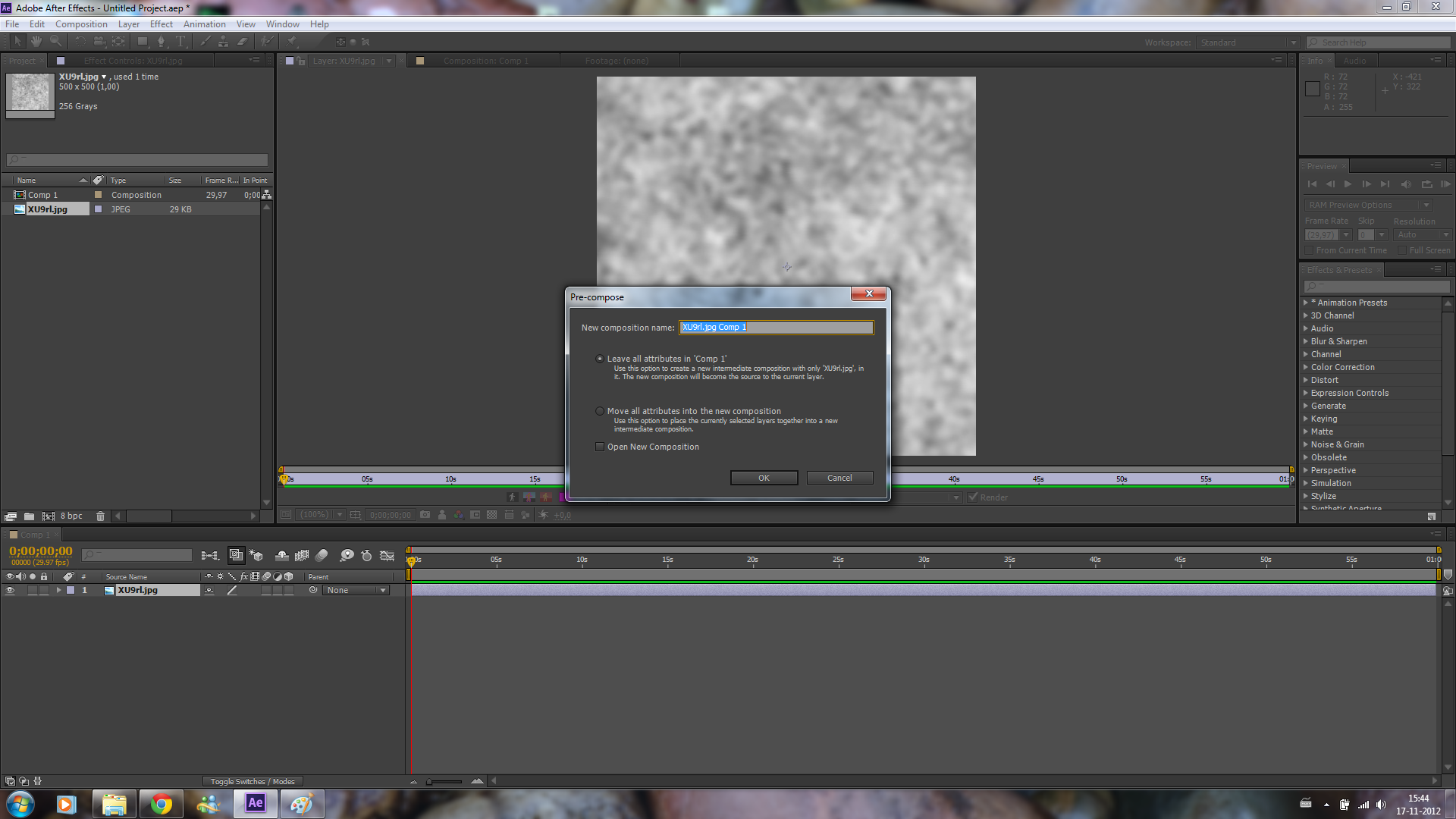Select the Rotation tool
This screenshot has width=1456, height=819.
[x=80, y=42]
